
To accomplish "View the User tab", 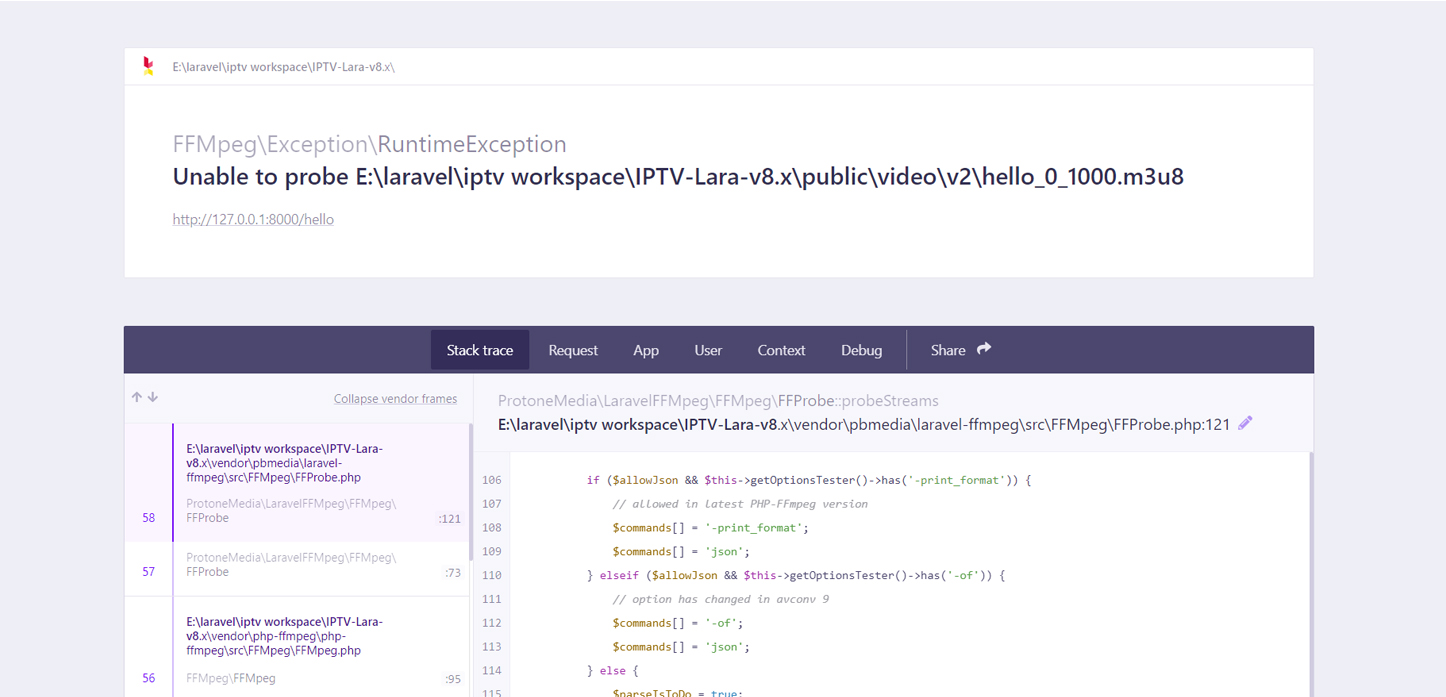I will (707, 350).
